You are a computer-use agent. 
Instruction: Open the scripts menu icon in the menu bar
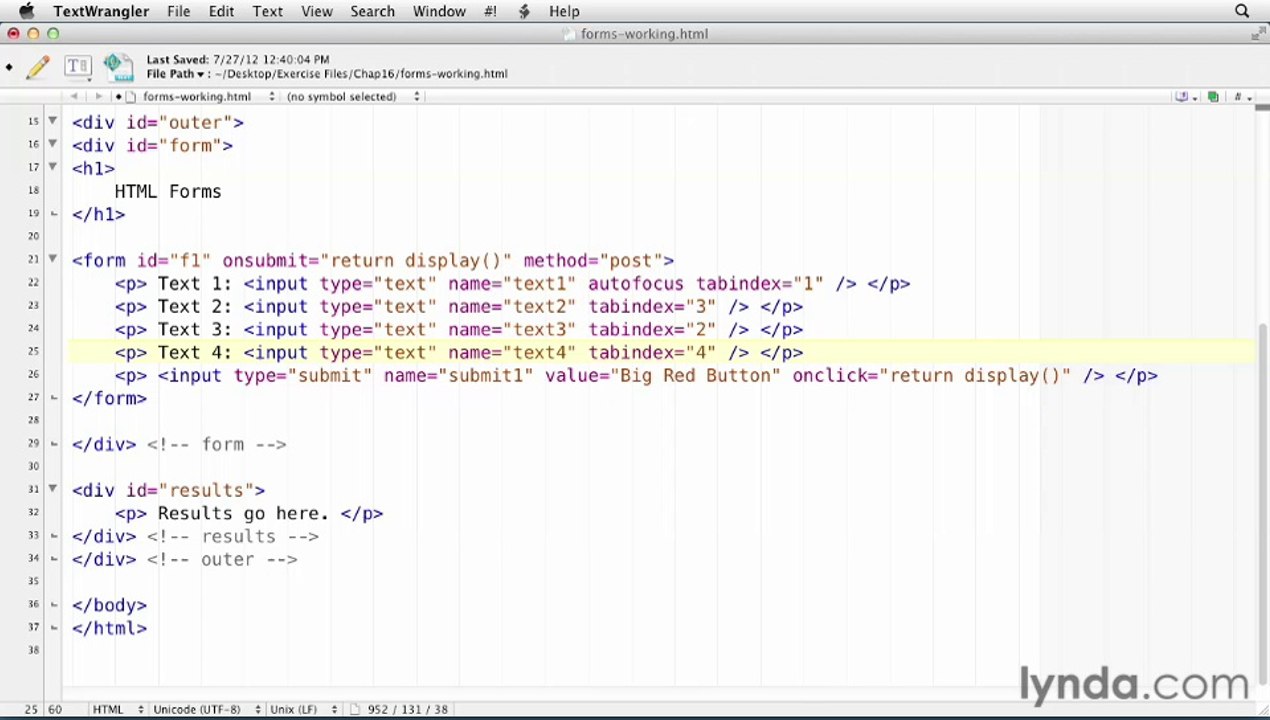point(524,11)
